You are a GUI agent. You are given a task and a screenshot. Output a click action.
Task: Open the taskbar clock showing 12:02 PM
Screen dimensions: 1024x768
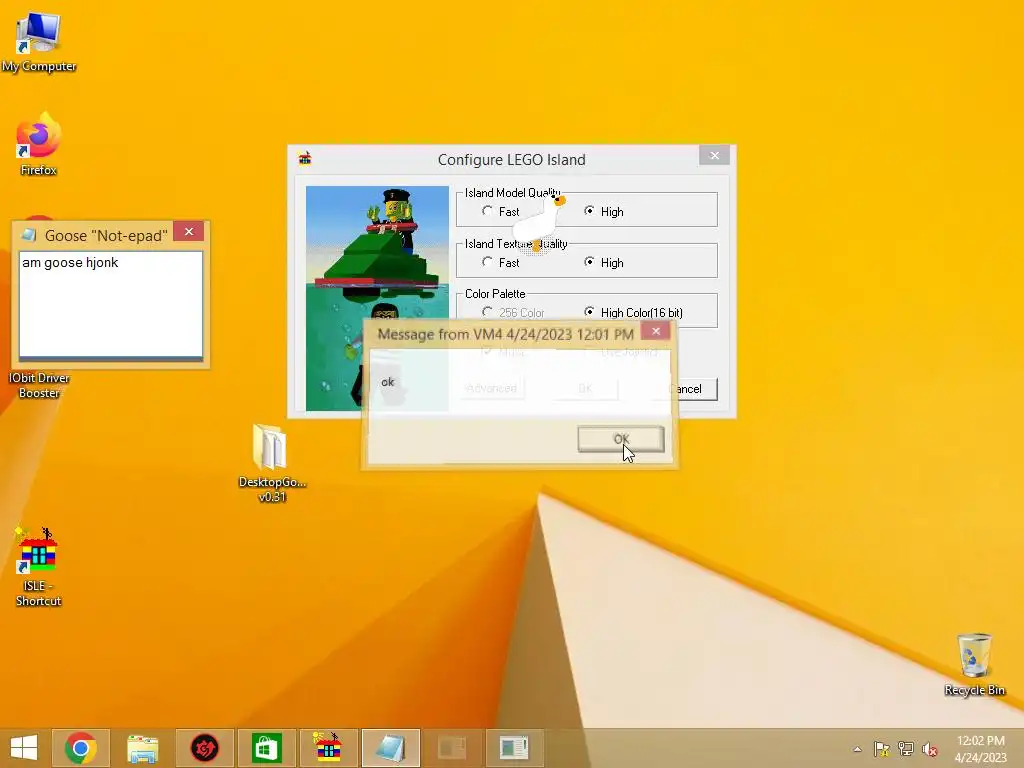tap(980, 749)
